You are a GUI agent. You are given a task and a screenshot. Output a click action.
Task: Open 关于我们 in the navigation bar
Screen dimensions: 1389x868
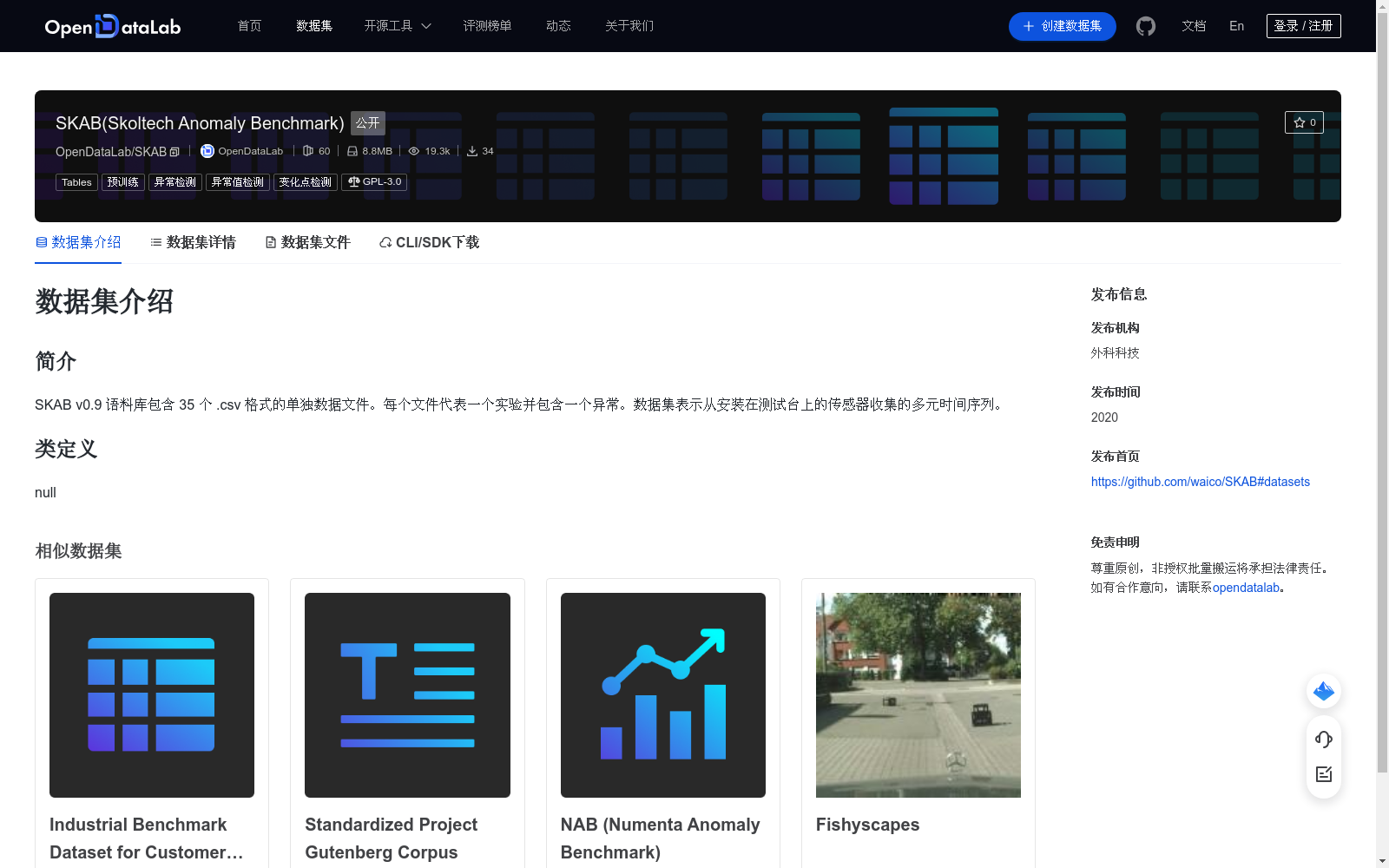629,26
